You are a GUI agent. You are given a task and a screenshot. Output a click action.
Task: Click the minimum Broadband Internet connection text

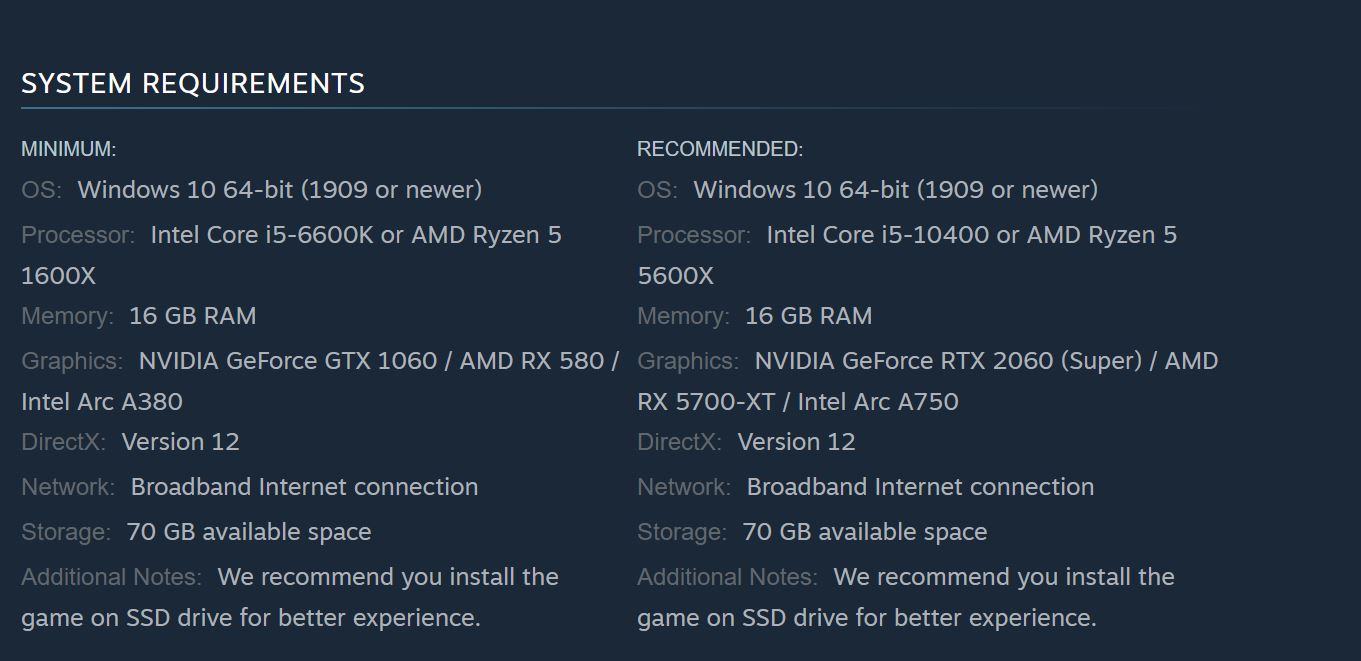pyautogui.click(x=305, y=487)
